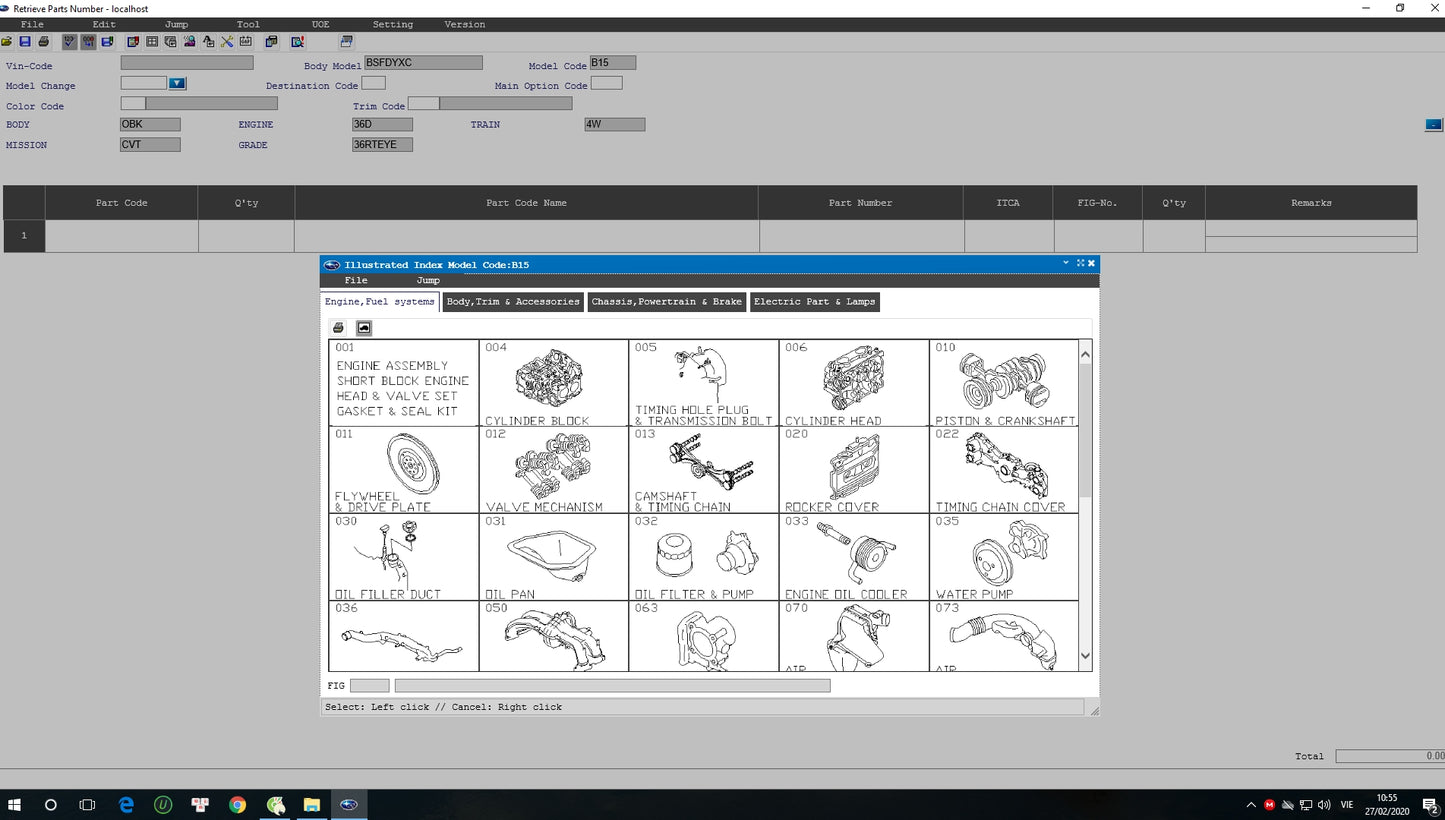Click the magnifier search icon with exclamation
The width and height of the screenshot is (1445, 820).
pyautogui.click(x=297, y=42)
